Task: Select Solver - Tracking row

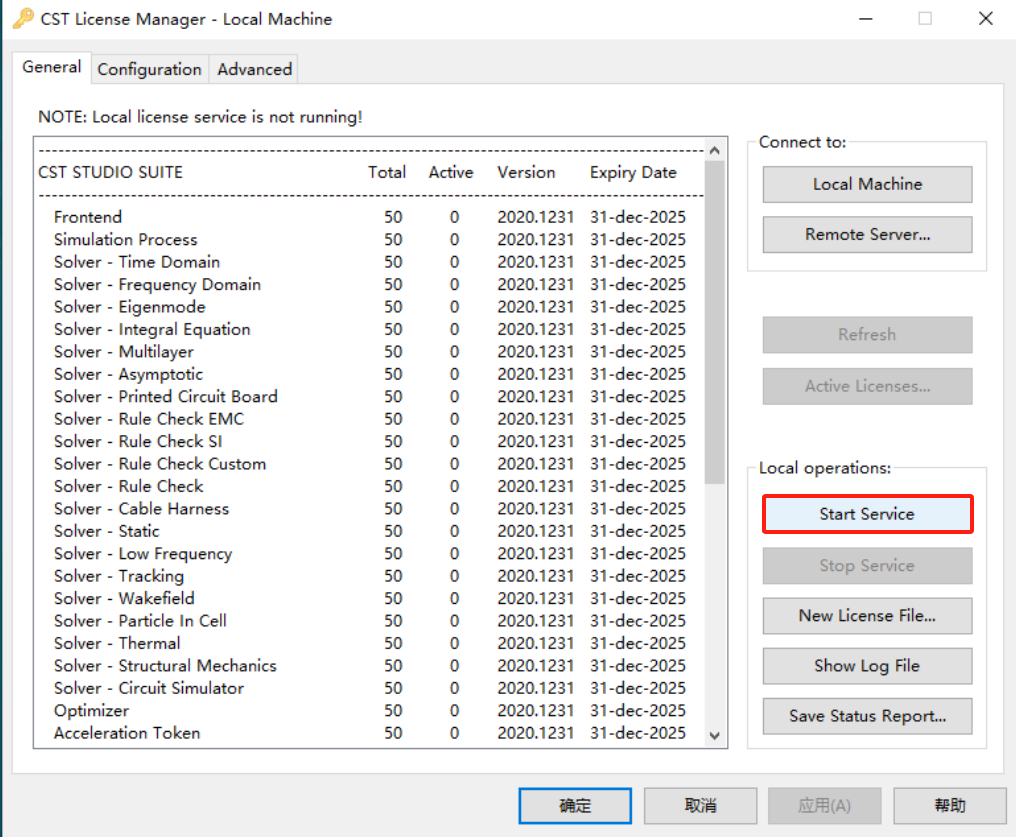Action: coord(370,576)
